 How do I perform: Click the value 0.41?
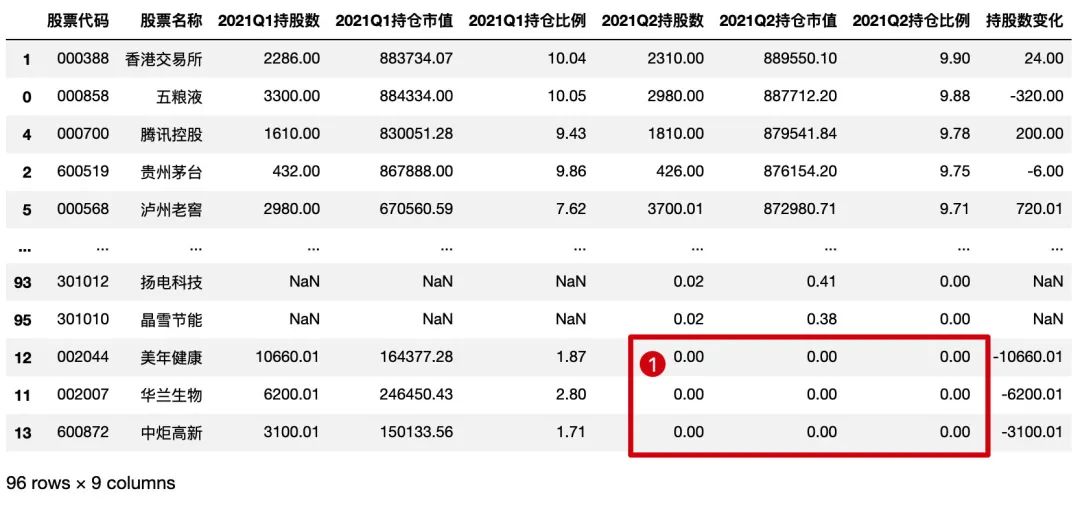(x=822, y=282)
